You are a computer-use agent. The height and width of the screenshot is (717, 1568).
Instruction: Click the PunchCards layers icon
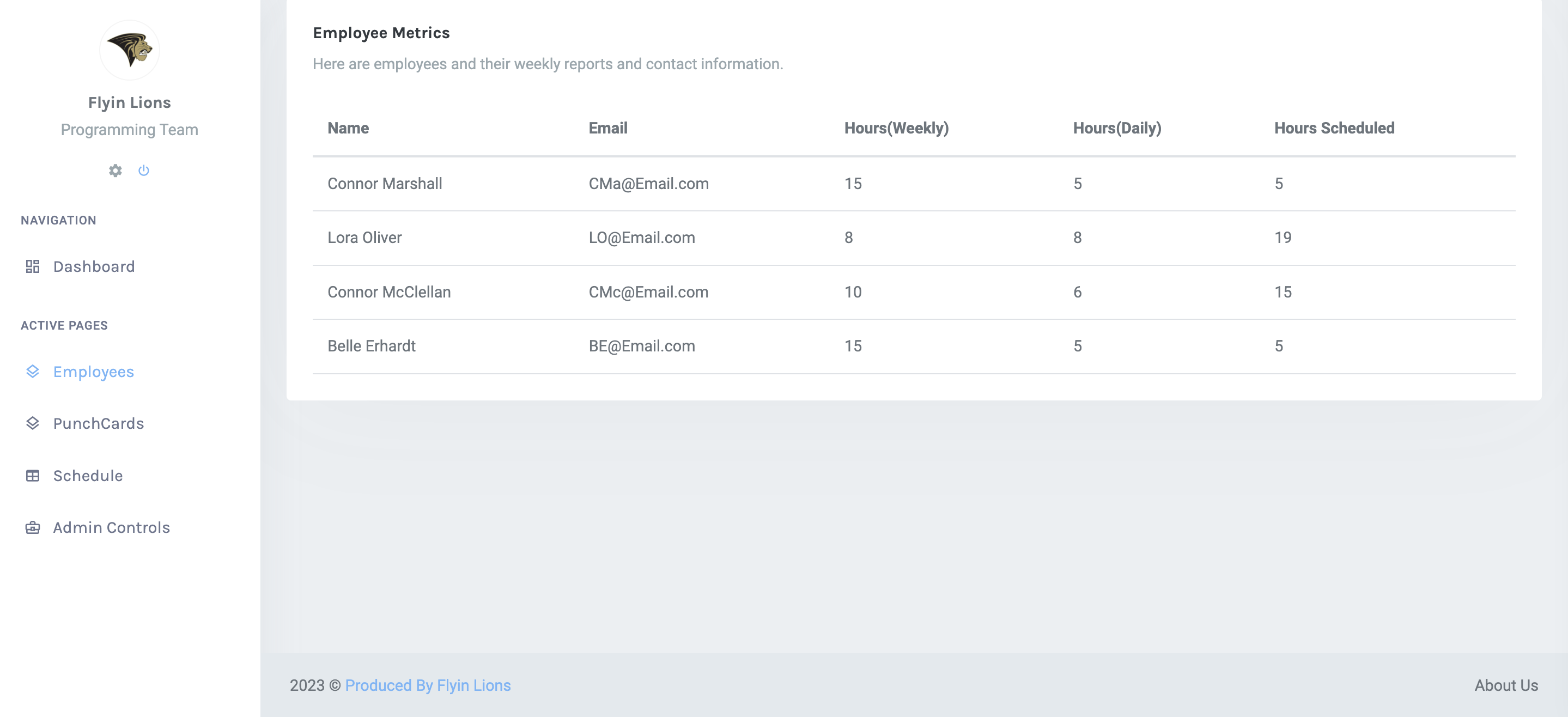coord(33,423)
